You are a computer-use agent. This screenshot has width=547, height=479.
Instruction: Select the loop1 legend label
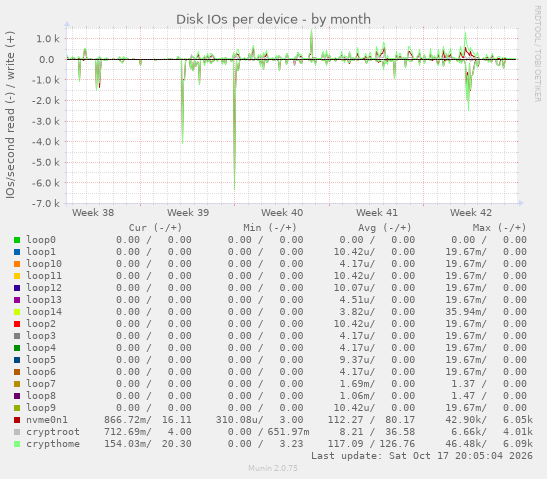point(41,252)
